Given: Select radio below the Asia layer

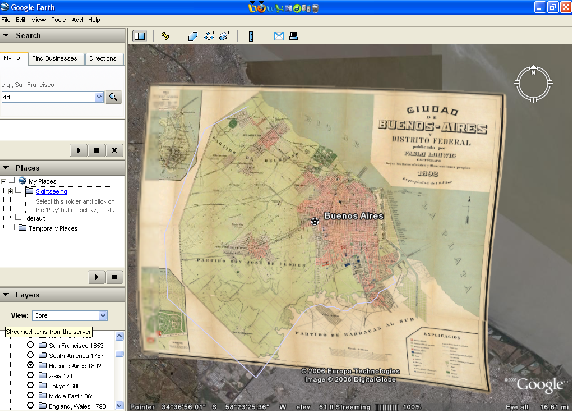Looking at the screenshot, I should click(31, 385).
